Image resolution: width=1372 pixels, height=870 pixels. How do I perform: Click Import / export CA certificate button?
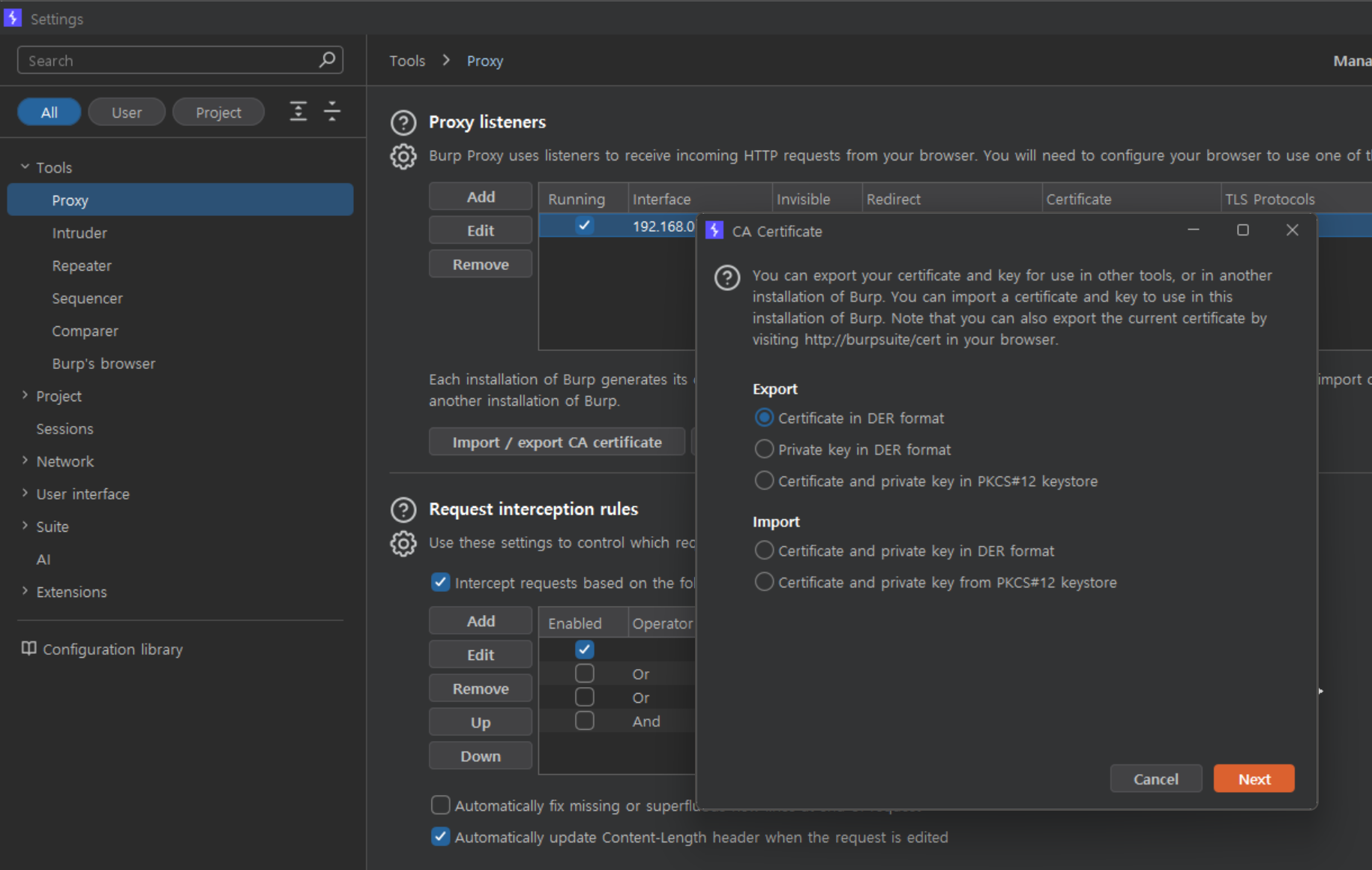coord(557,442)
